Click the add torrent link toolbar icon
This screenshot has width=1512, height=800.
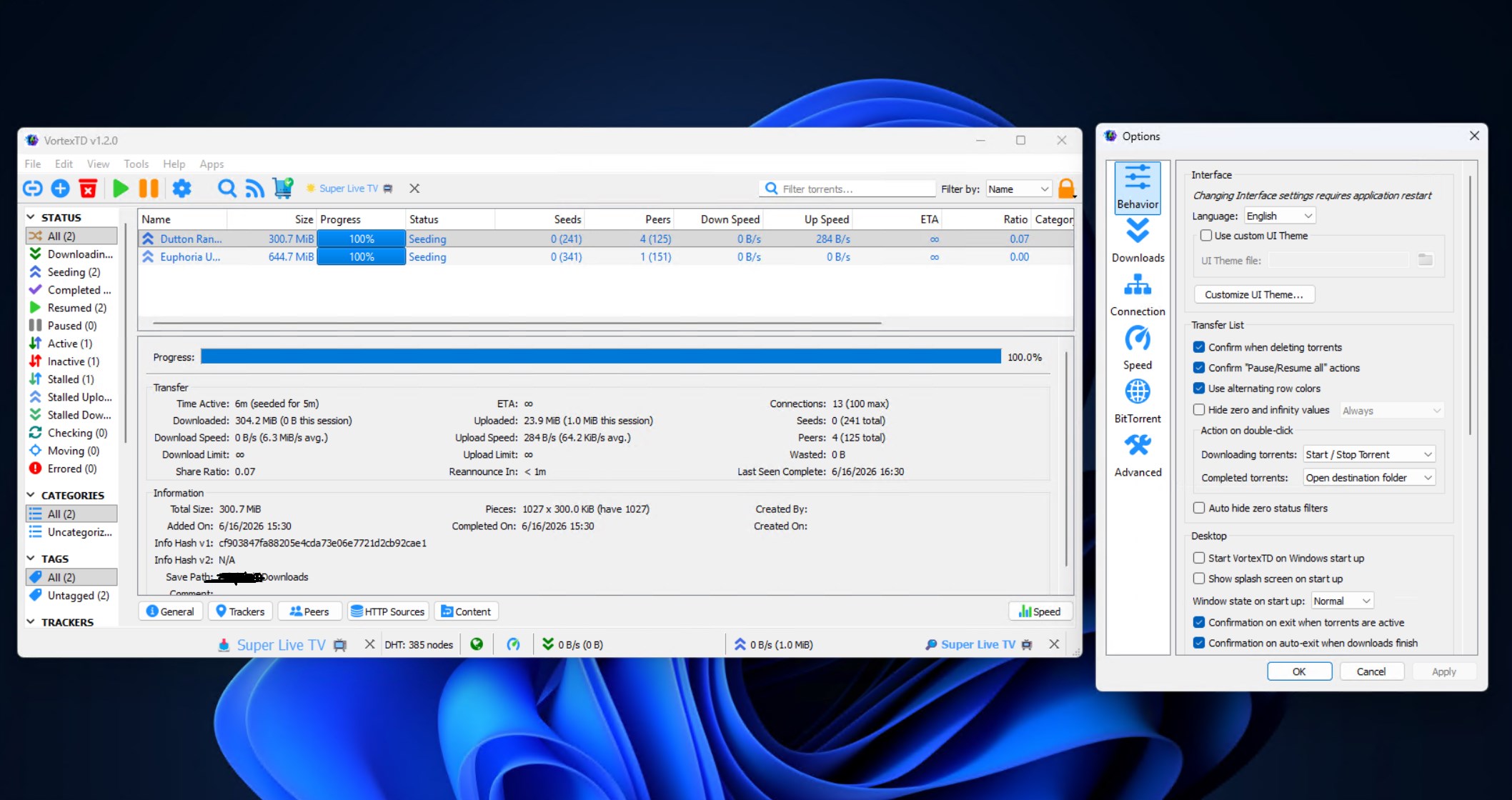(x=32, y=189)
